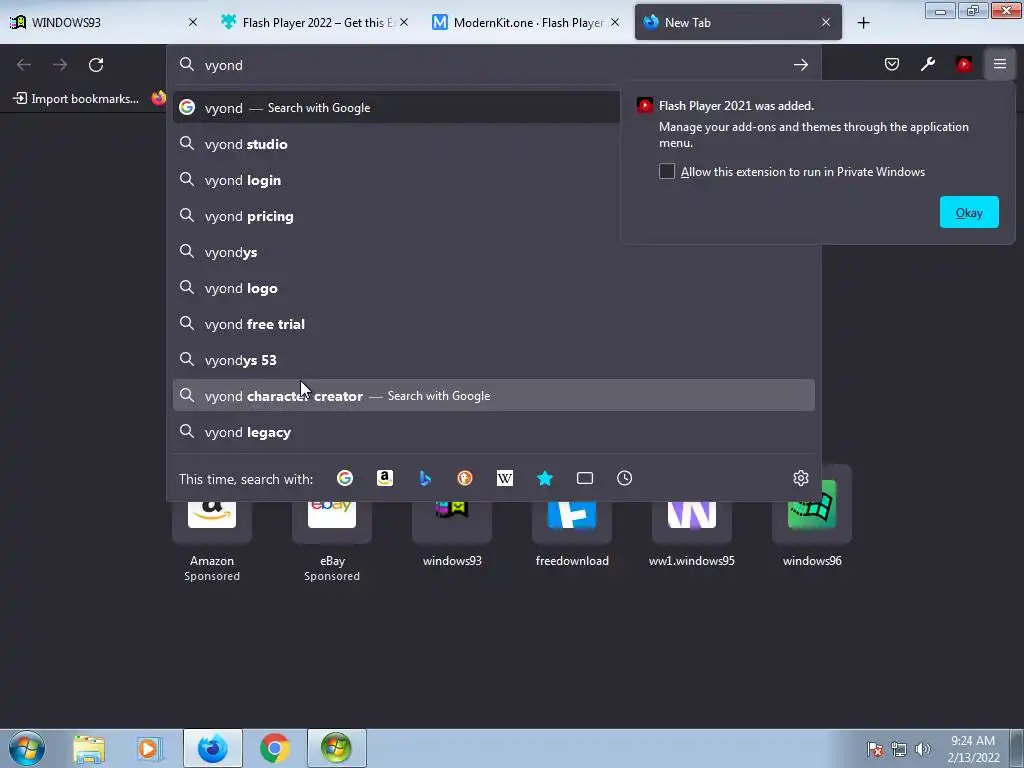This screenshot has width=1024, height=768.
Task: Close the Flash Player 2022 tab
Action: (x=404, y=22)
